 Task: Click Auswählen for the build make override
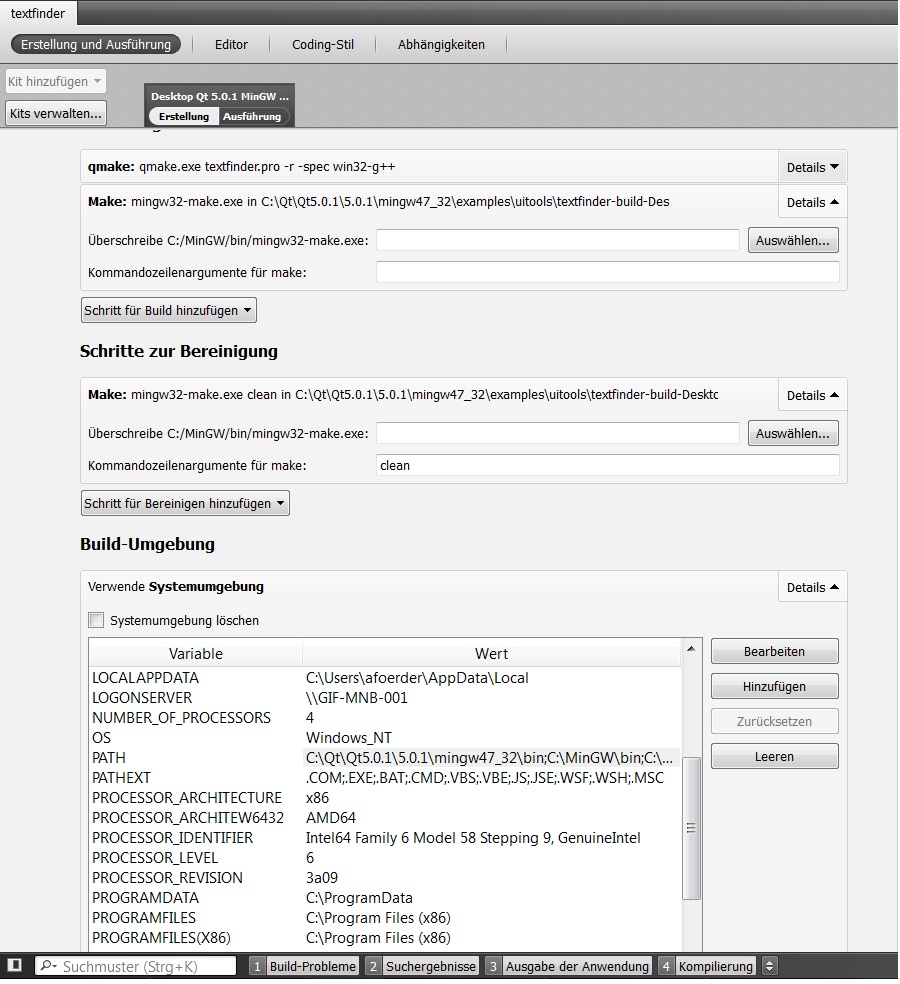(793, 241)
